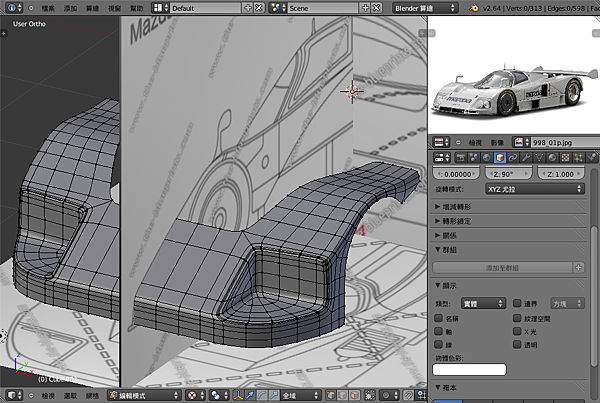Add a new scene next to Scene

(x=365, y=8)
